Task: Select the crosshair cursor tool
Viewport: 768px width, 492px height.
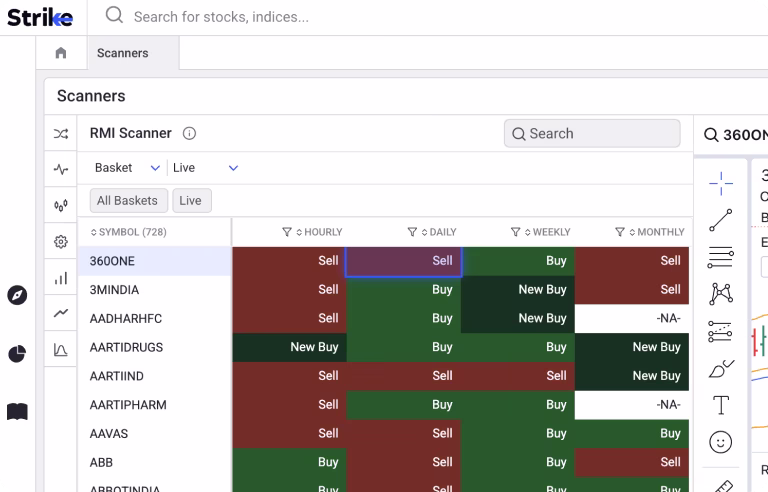Action: (x=720, y=183)
